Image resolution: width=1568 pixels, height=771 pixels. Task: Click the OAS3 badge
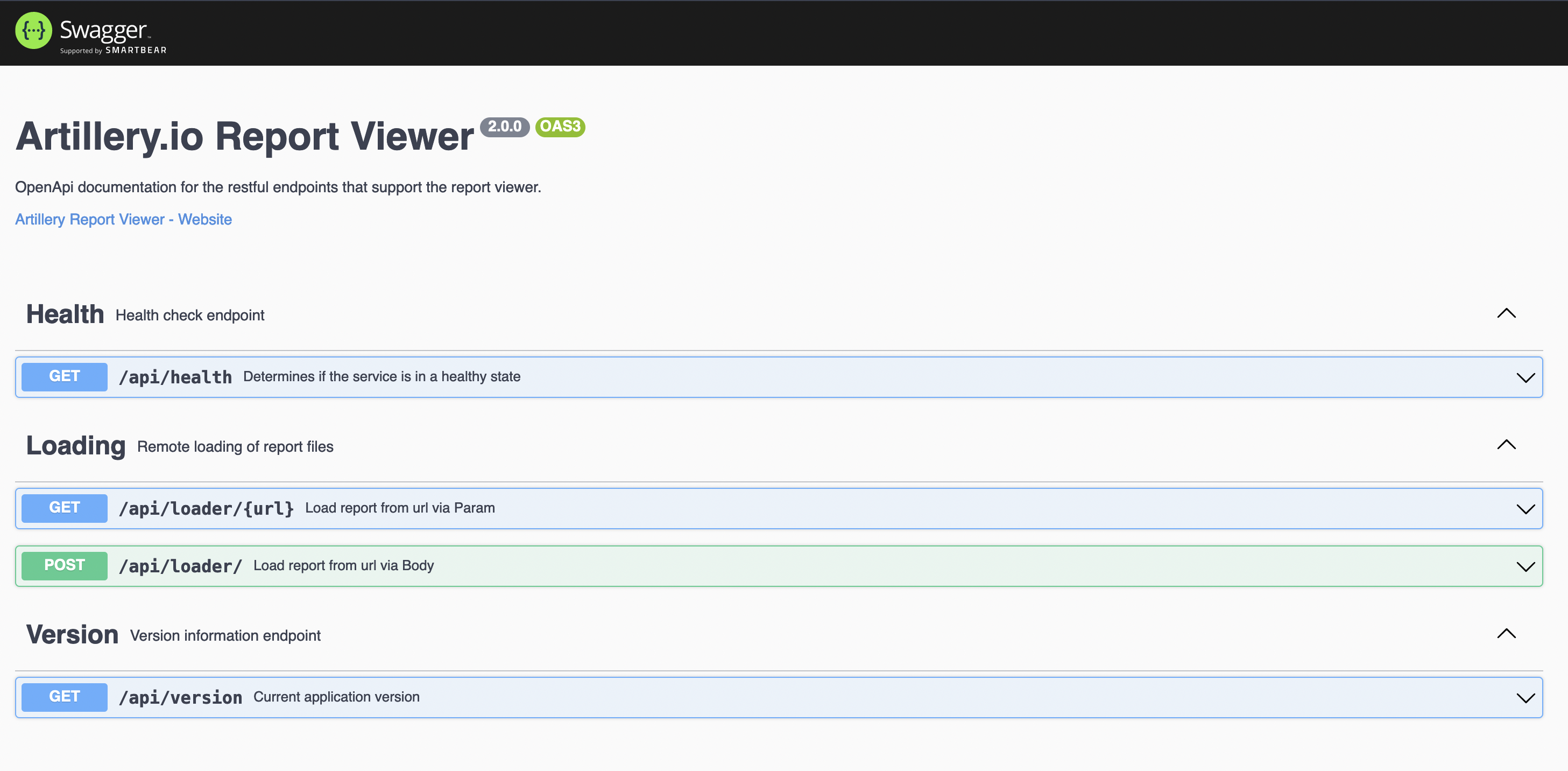(x=560, y=127)
